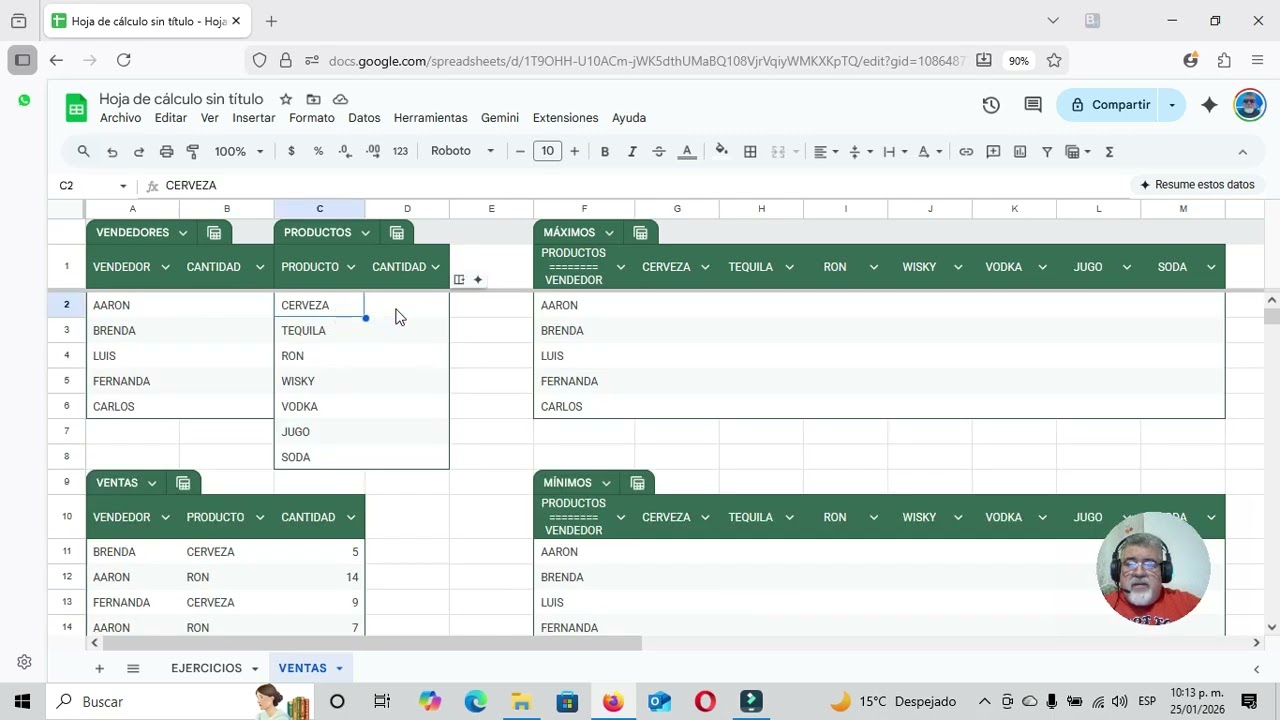1280x720 pixels.
Task: Open the fill color picker
Action: pyautogui.click(x=721, y=152)
